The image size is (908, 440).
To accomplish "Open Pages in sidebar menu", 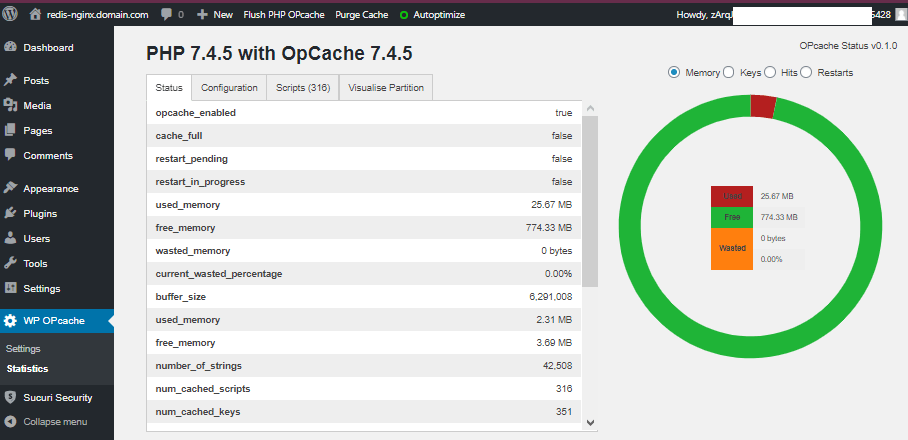I will [x=38, y=130].
